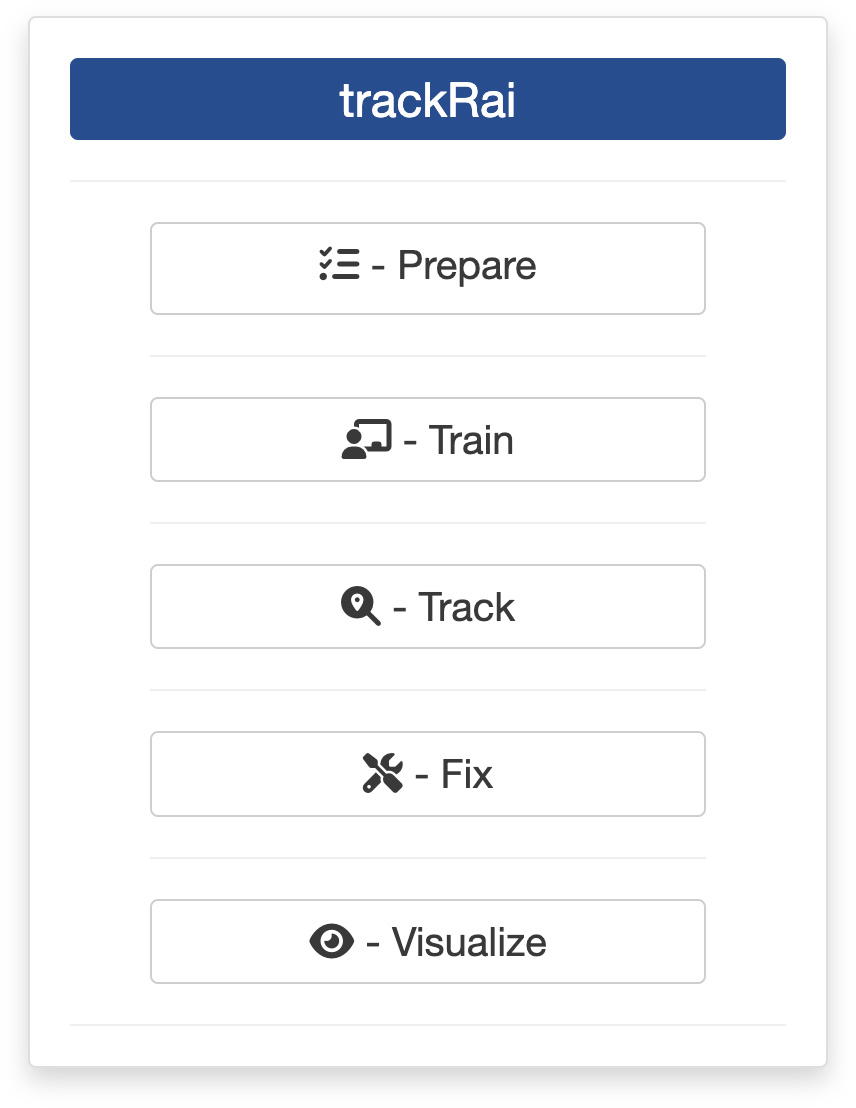
Task: Launch the Track step
Action: (x=428, y=606)
